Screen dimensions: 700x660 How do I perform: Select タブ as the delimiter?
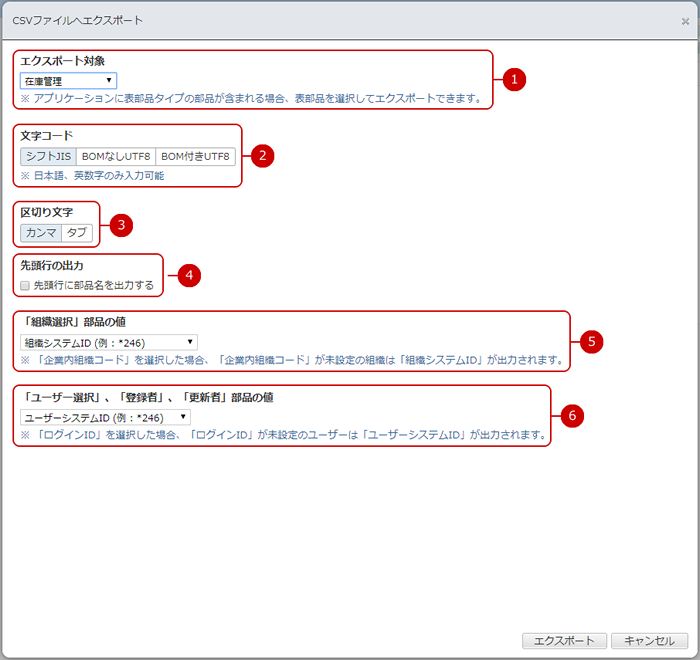(x=77, y=233)
